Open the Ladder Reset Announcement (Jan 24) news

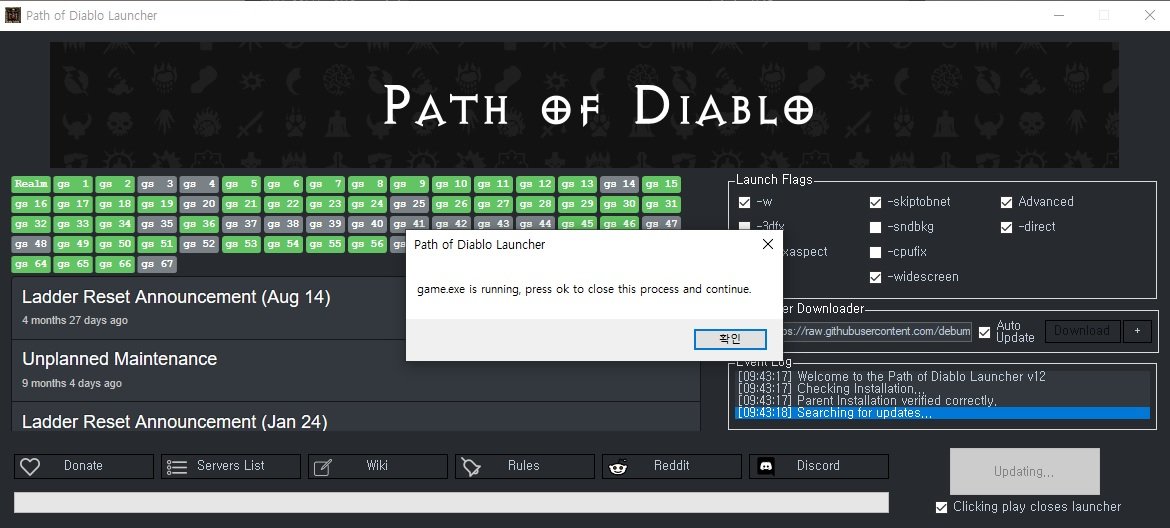(x=175, y=421)
